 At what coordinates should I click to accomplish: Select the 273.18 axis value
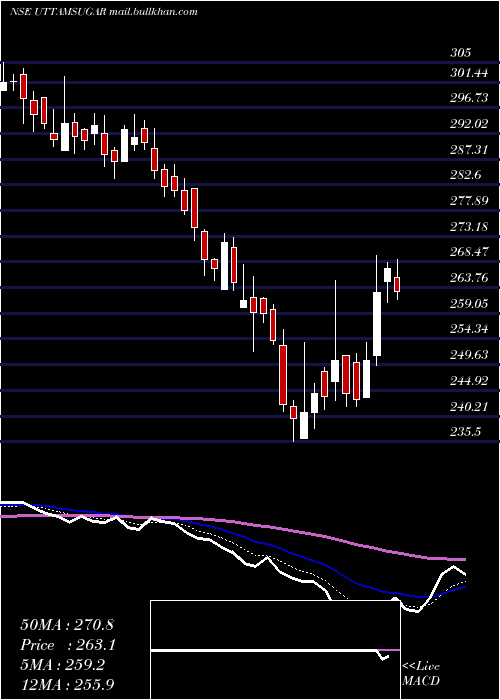(469, 227)
